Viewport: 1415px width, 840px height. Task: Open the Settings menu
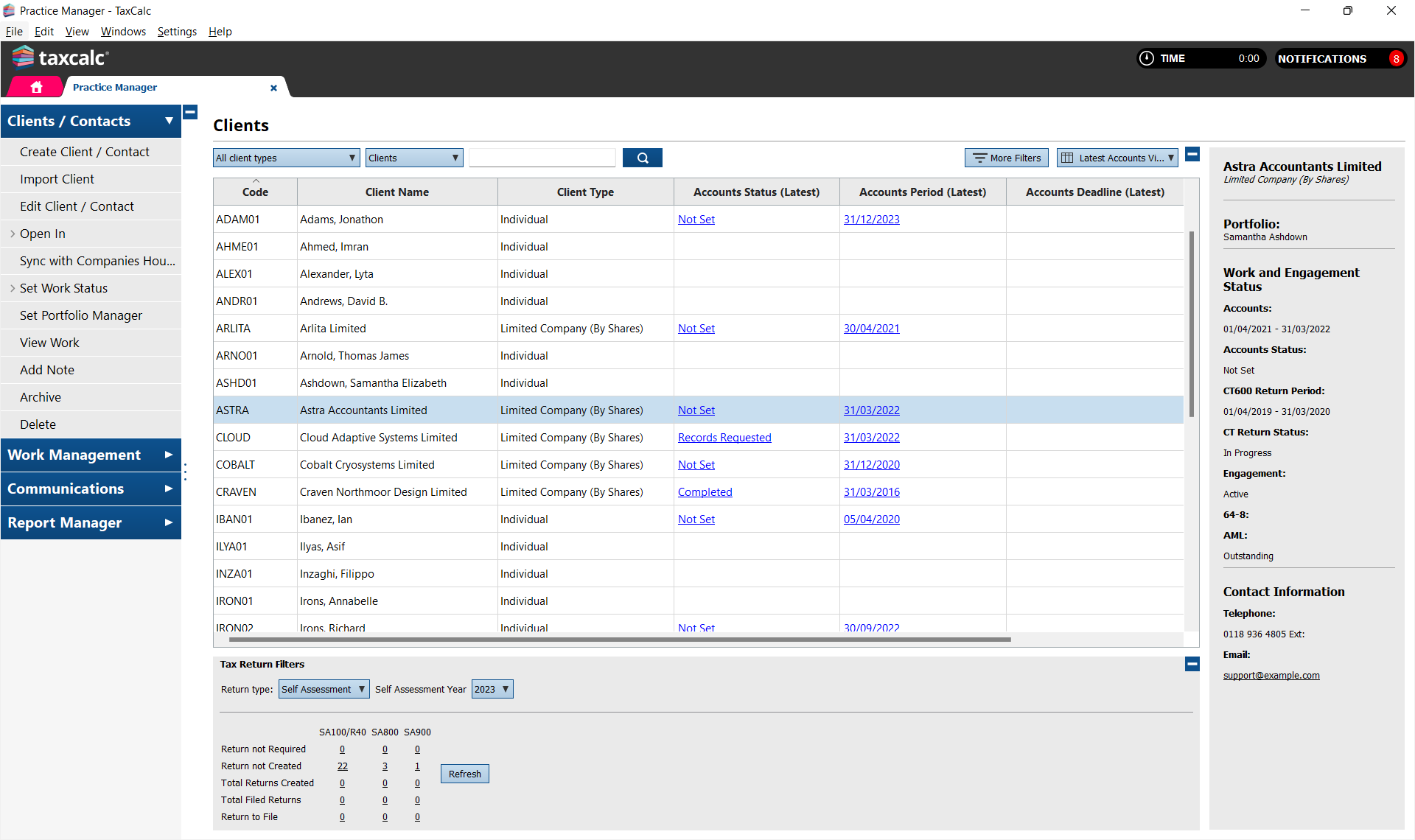click(x=177, y=32)
